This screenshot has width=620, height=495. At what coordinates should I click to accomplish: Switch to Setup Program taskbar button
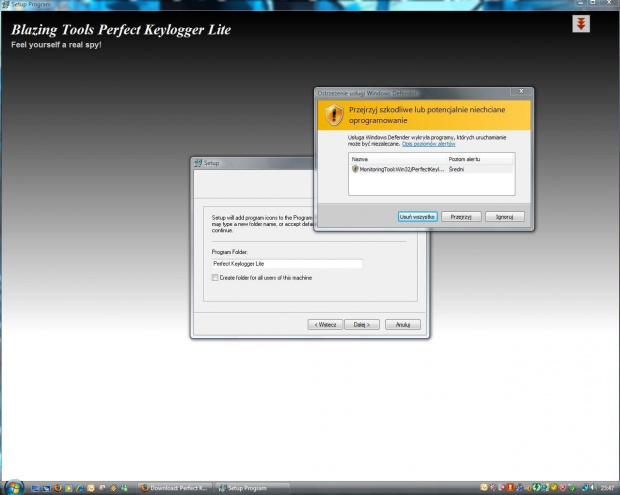click(250, 488)
